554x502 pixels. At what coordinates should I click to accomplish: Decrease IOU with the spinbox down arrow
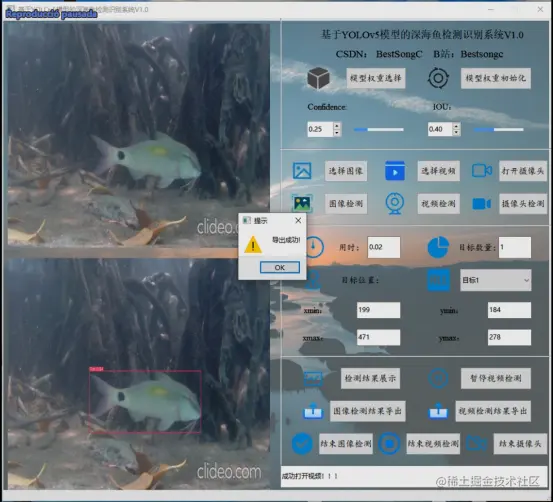click(456, 133)
